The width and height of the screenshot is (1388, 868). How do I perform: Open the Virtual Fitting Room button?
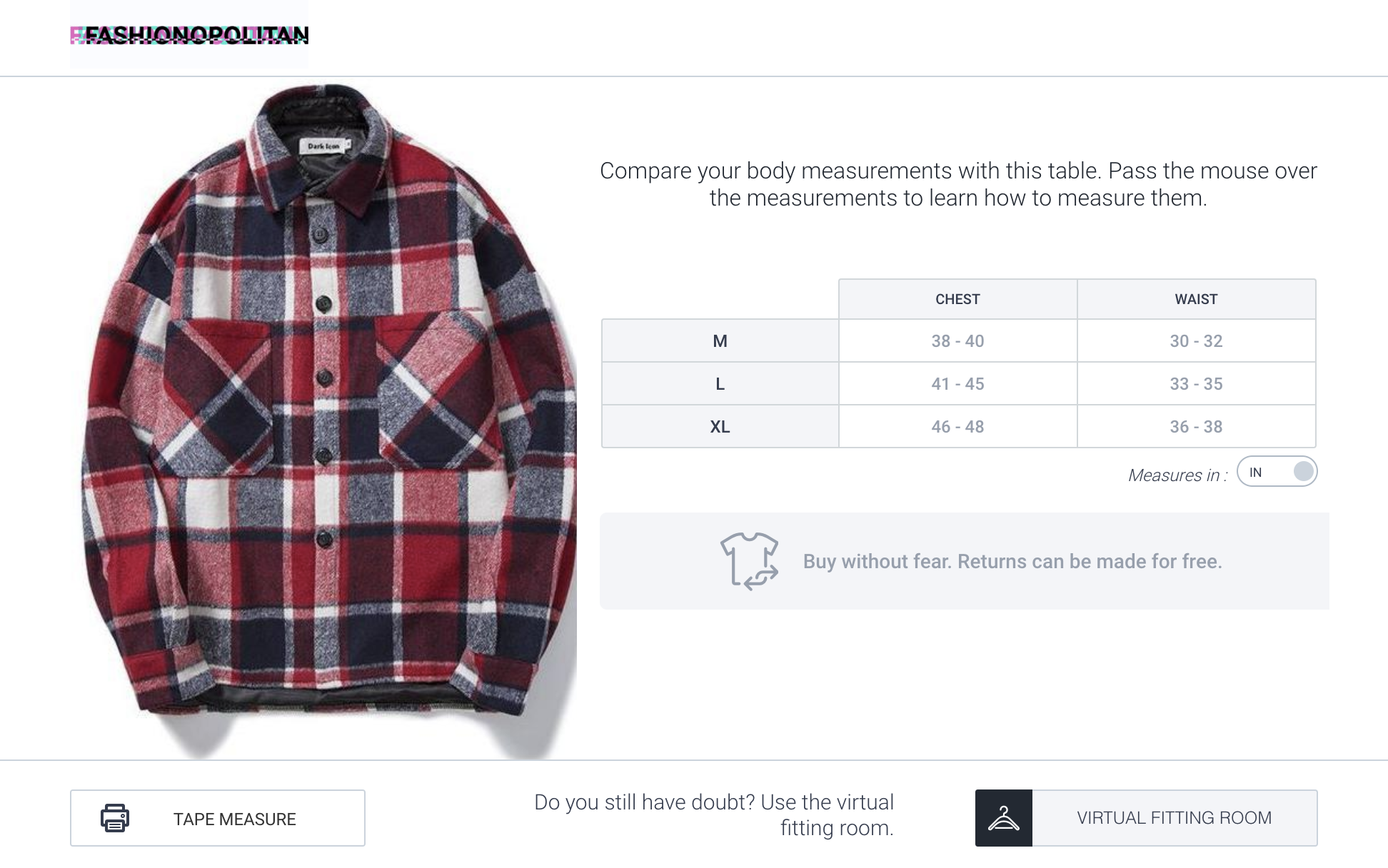(x=1147, y=818)
